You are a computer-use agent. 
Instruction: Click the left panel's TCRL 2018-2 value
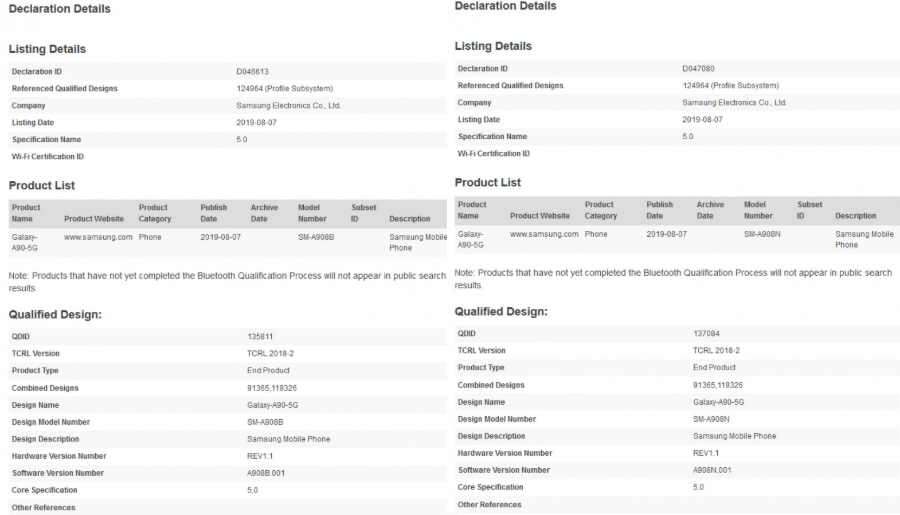pos(269,354)
